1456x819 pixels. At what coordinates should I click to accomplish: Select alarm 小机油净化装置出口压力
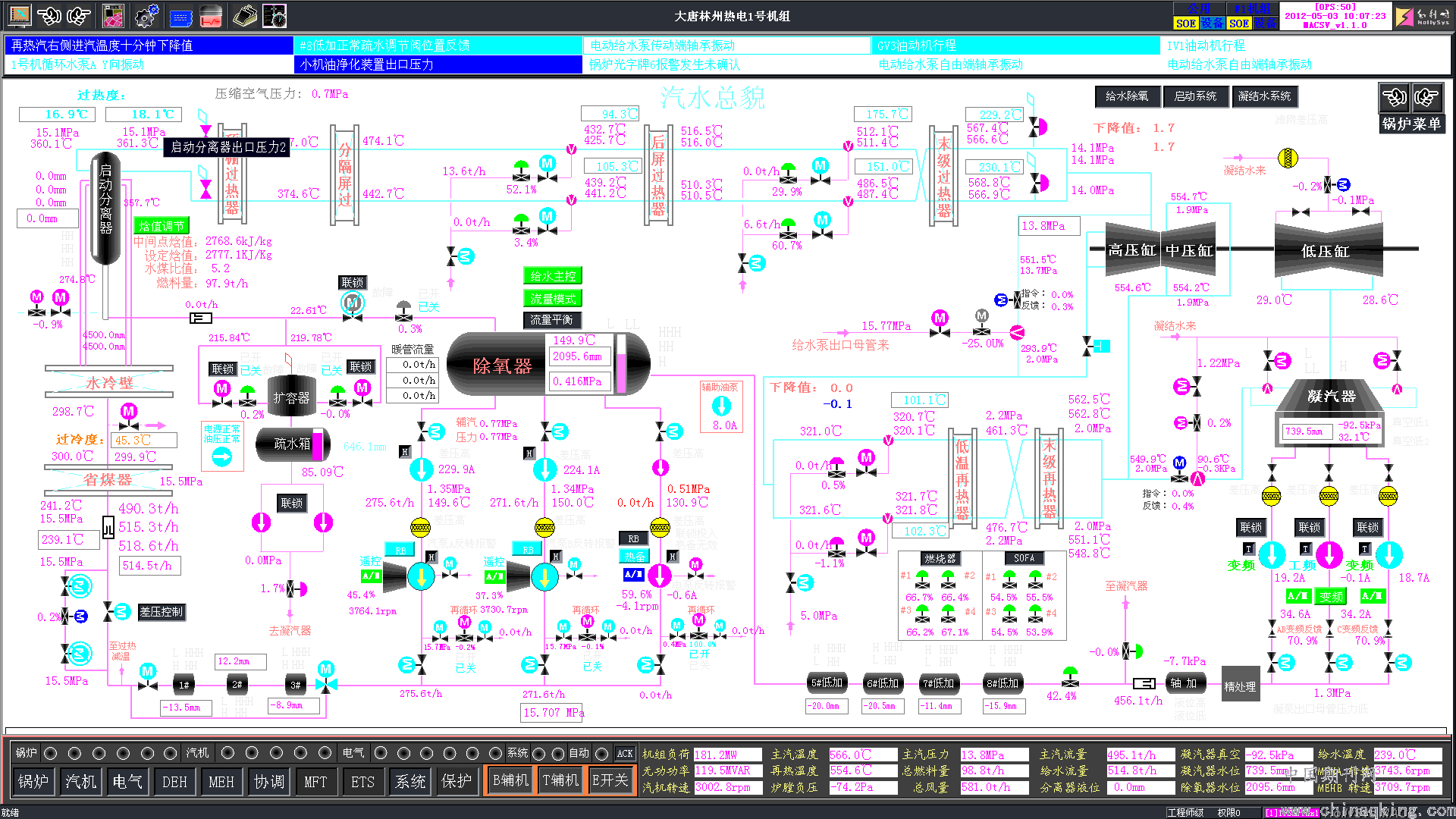pos(438,64)
